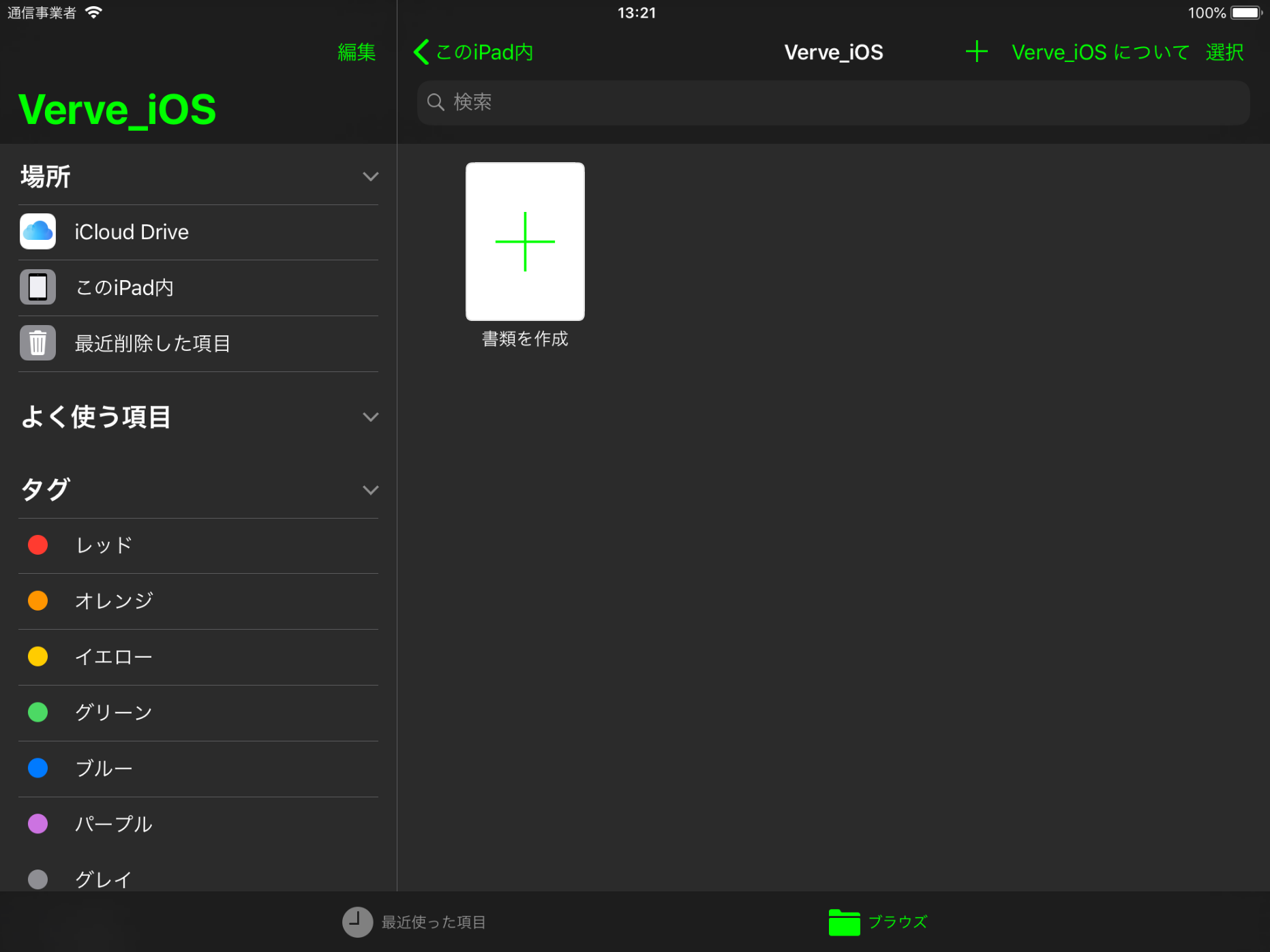Tap the 通信事業者 carrier label
Image resolution: width=1270 pixels, height=952 pixels.
click(x=42, y=13)
